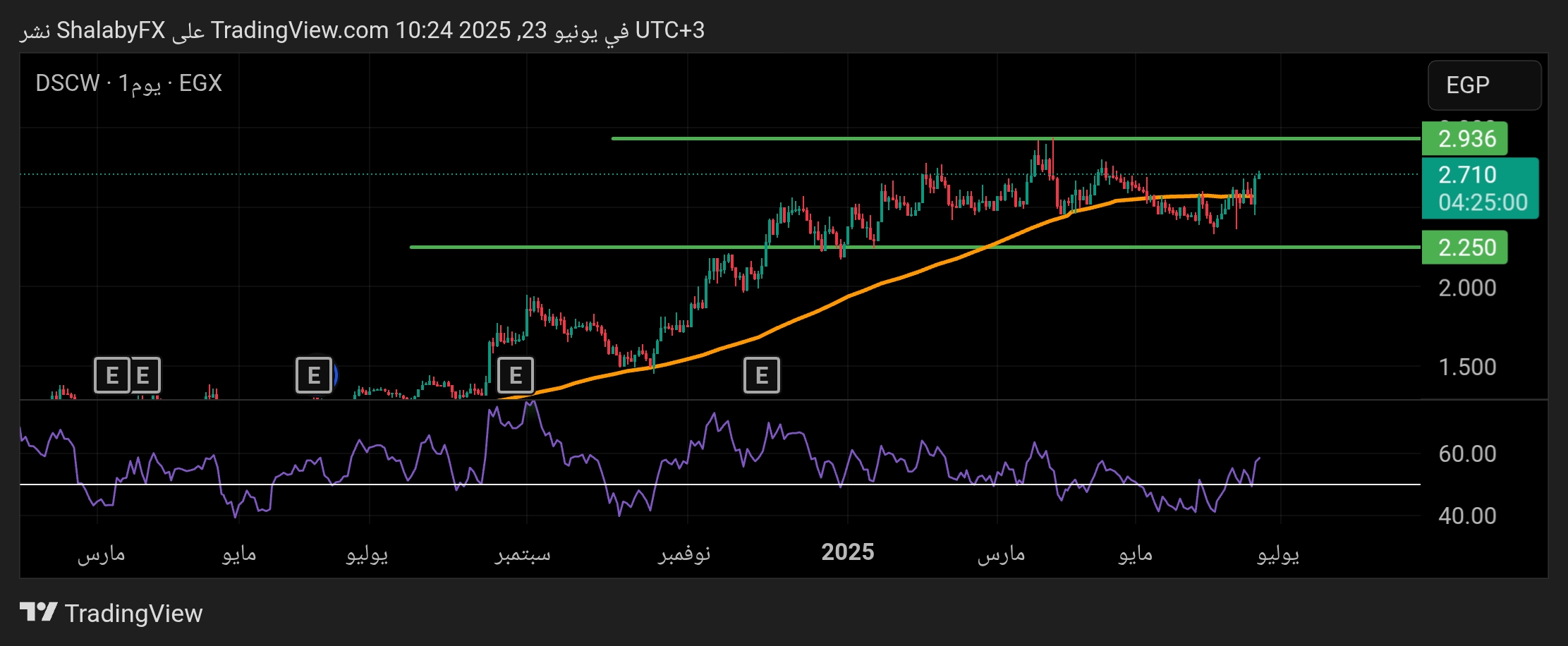This screenshot has width=1568, height=646.
Task: Click the TradingView logo icon
Action: 39,612
